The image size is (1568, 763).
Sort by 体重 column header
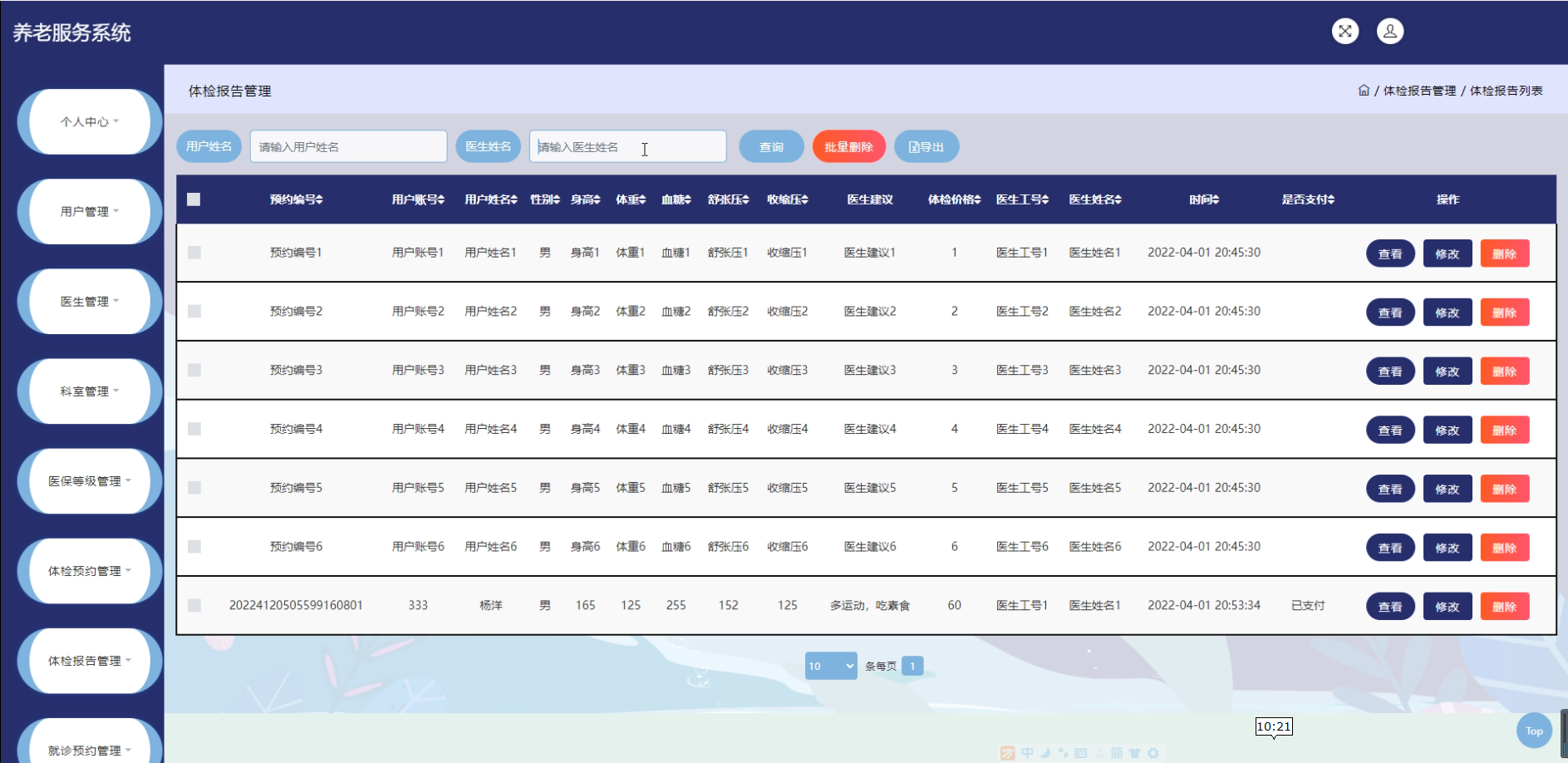pyautogui.click(x=631, y=199)
